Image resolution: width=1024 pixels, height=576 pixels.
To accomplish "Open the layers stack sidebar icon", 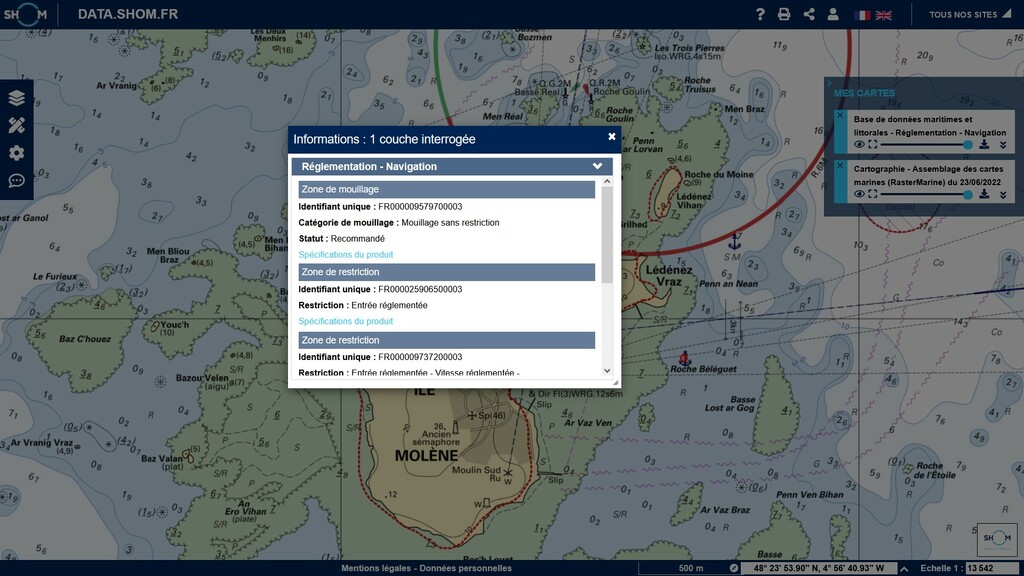I will click(16, 98).
